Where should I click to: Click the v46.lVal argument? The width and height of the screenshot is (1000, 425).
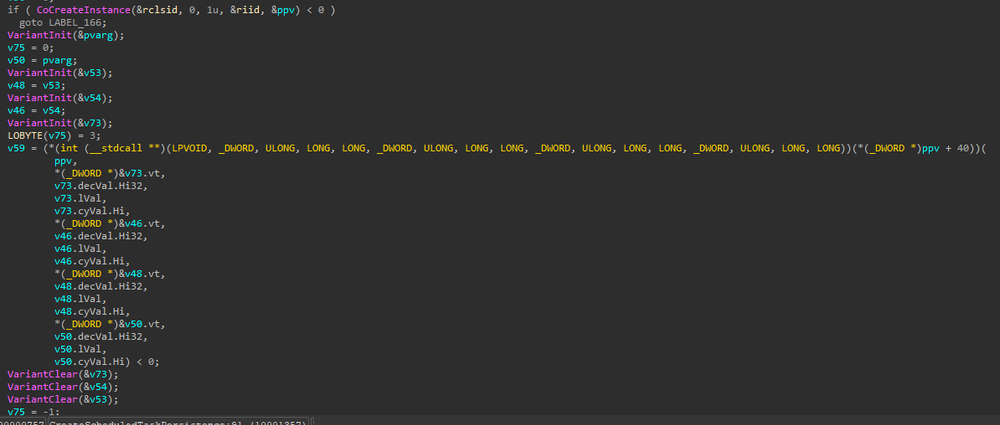pos(80,248)
